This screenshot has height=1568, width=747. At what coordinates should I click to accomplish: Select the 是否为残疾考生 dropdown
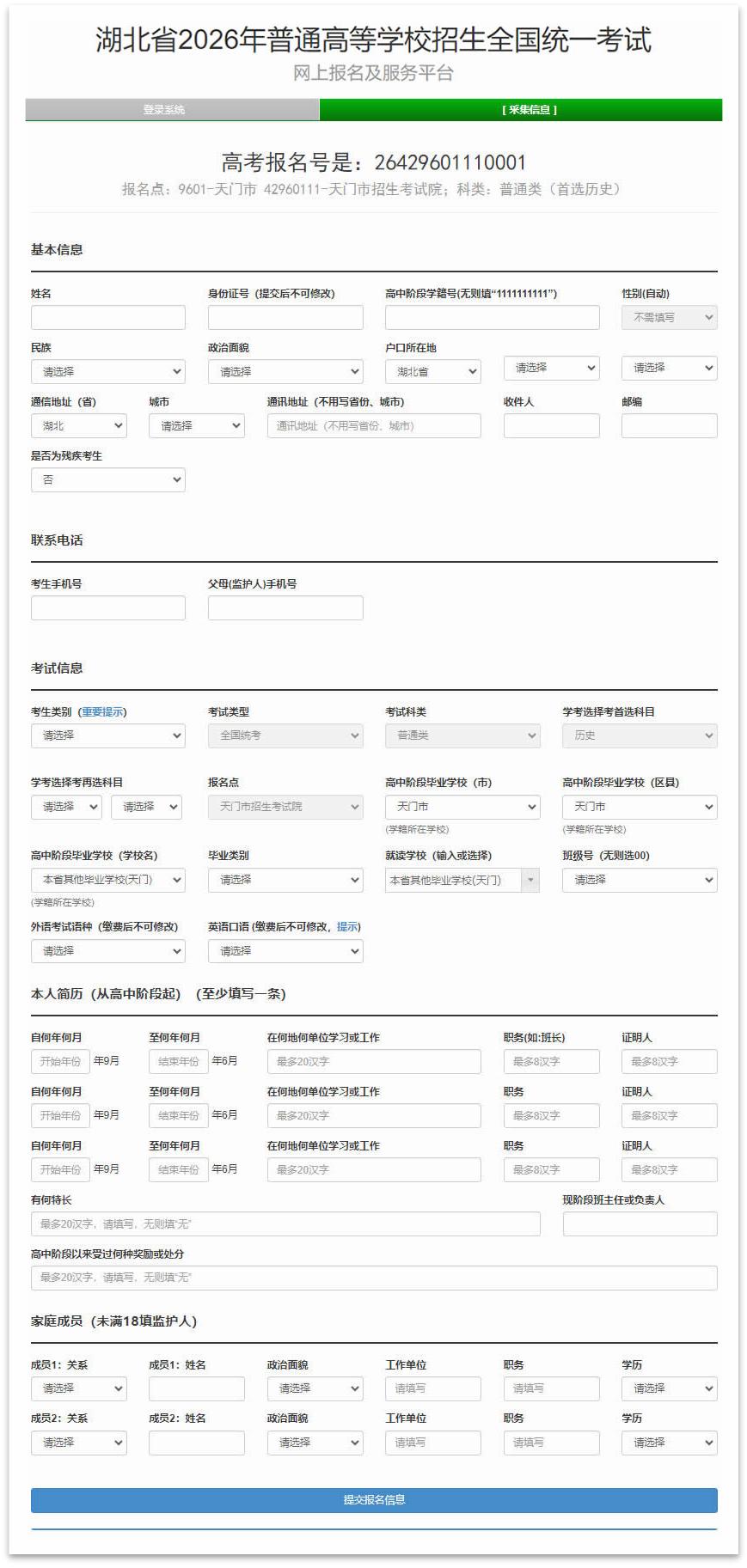click(107, 479)
